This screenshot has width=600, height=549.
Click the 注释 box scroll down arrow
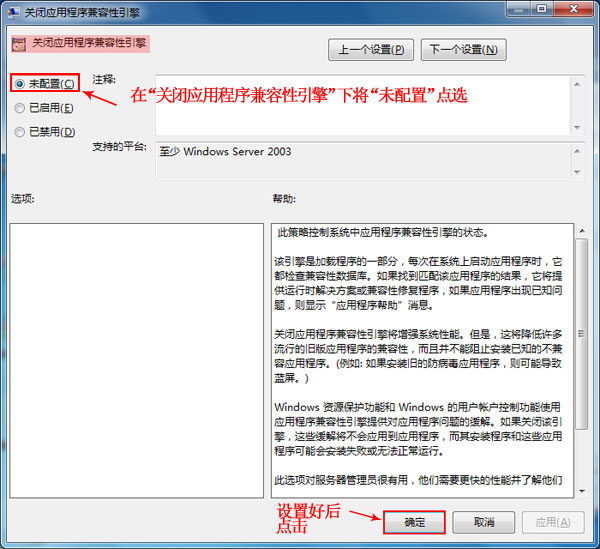pos(577,127)
